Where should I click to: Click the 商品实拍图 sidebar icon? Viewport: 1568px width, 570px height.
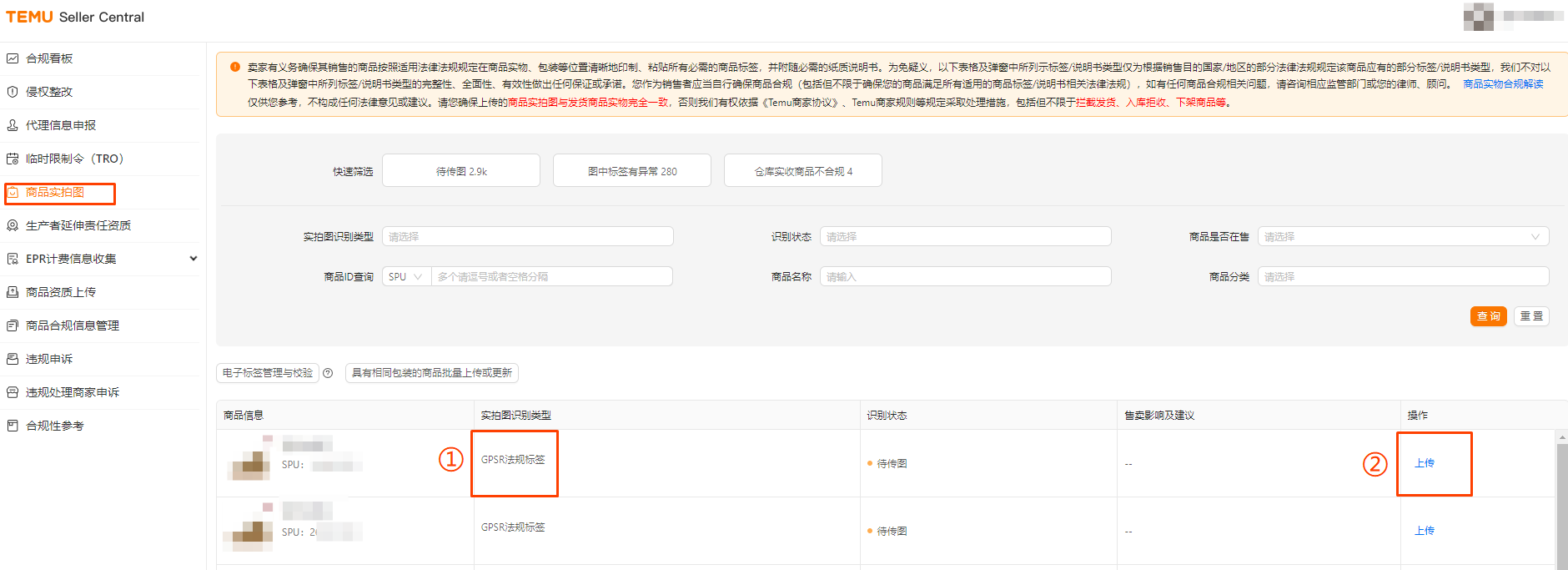tap(13, 192)
